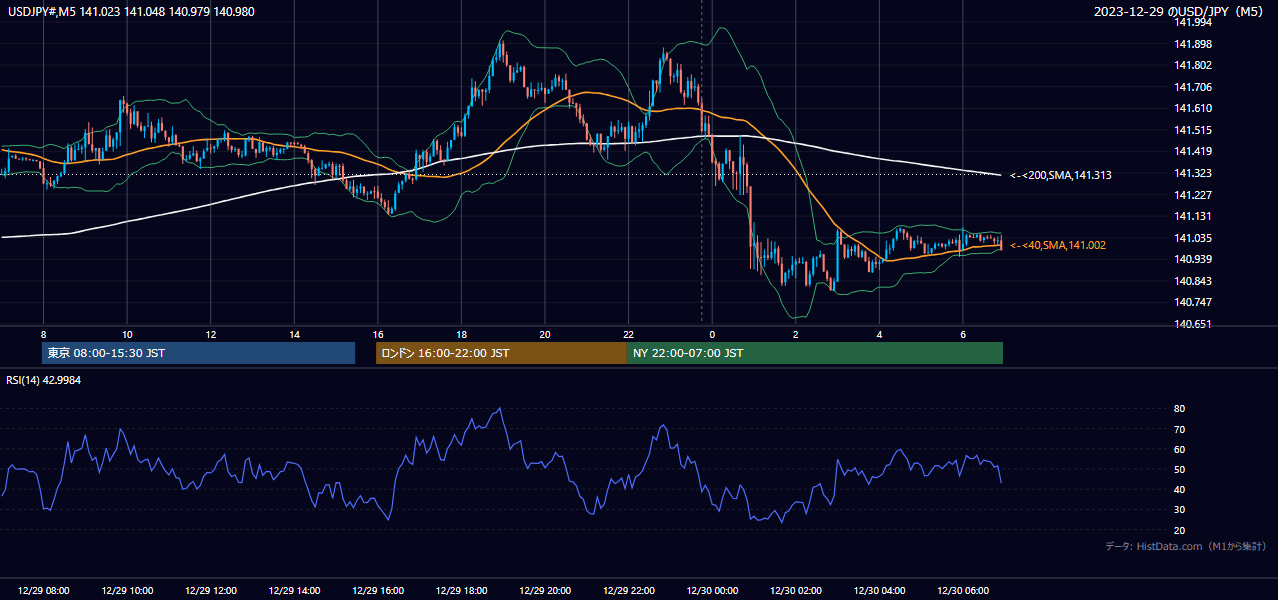Select the ロンドン 16:00-22:00 JST session bar
The width and height of the screenshot is (1278, 600).
point(501,353)
